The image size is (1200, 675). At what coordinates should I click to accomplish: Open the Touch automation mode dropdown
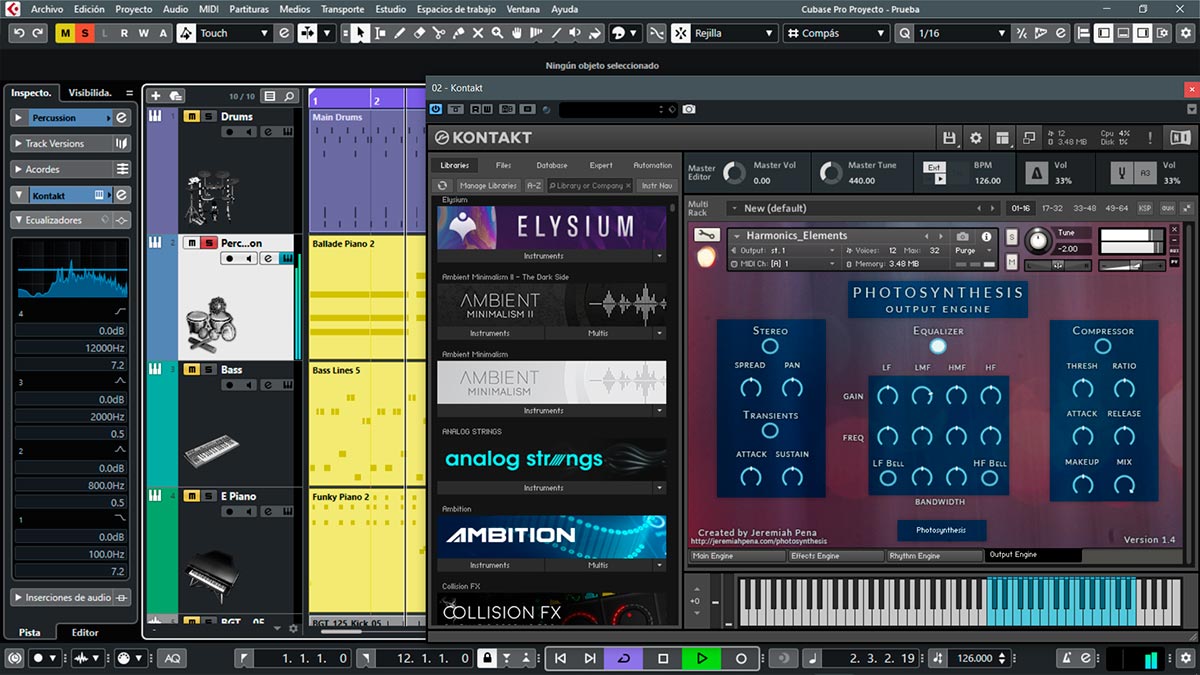(234, 33)
